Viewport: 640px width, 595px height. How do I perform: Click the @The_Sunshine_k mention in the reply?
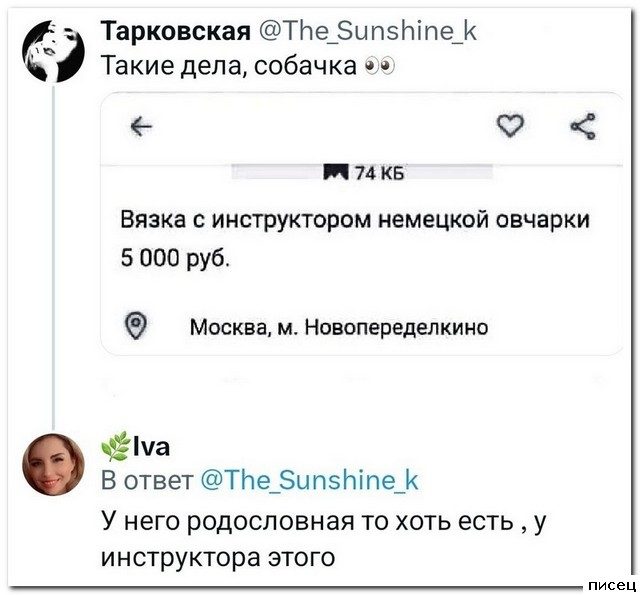(x=310, y=481)
